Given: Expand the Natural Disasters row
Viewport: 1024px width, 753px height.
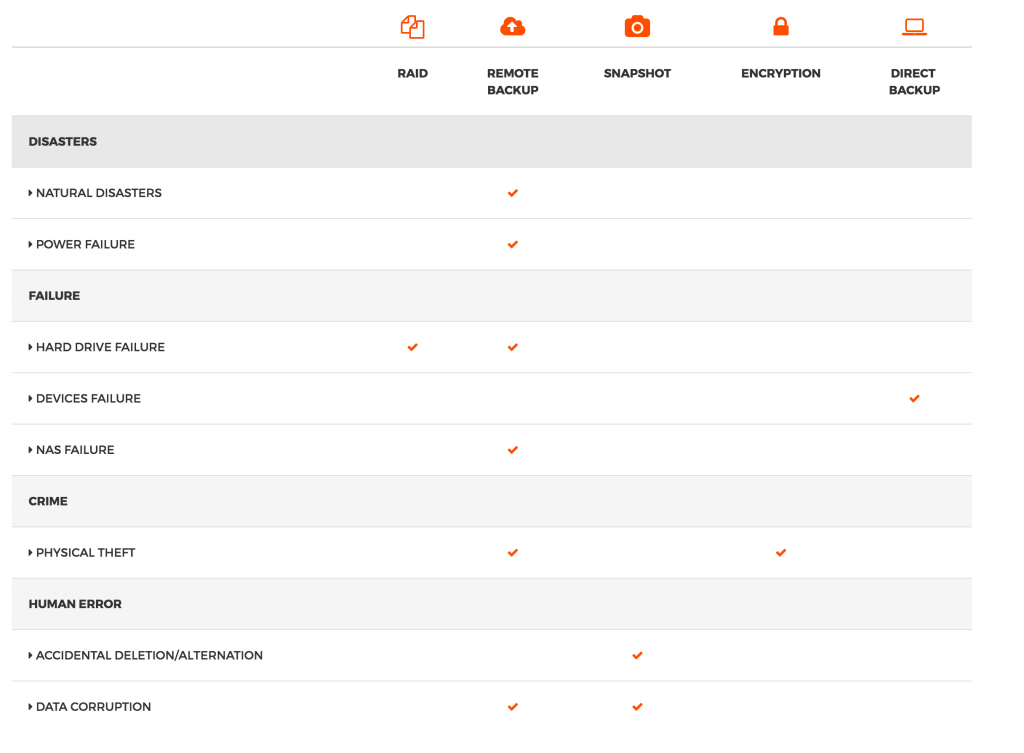Looking at the screenshot, I should point(97,193).
